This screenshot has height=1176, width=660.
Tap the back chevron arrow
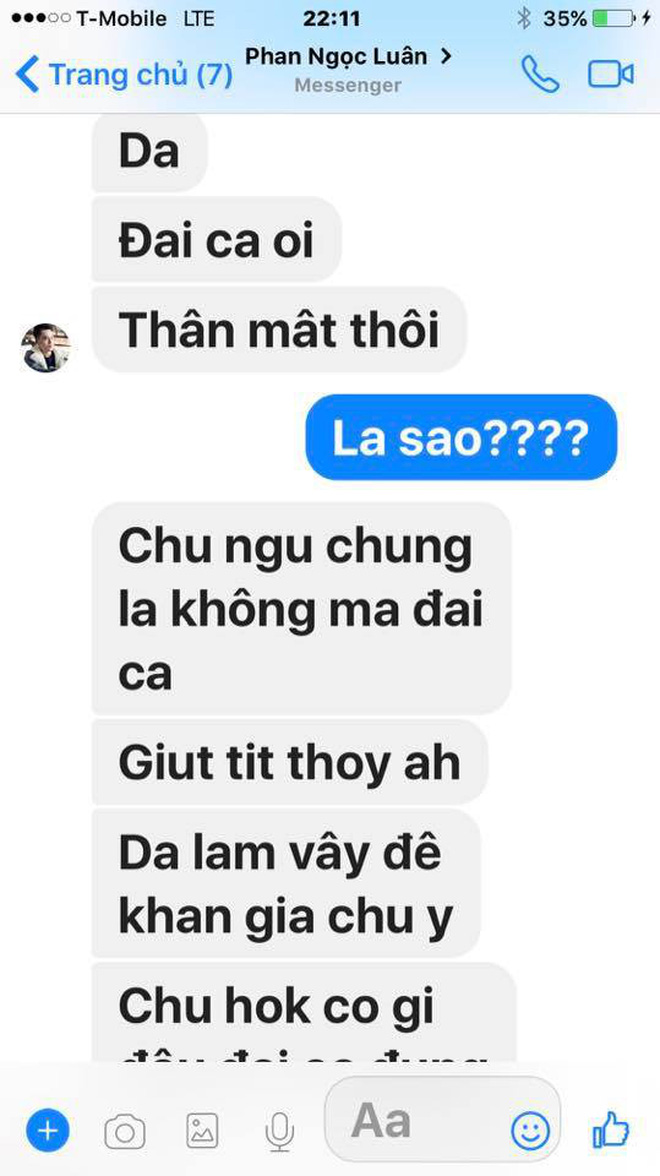click(x=27, y=75)
